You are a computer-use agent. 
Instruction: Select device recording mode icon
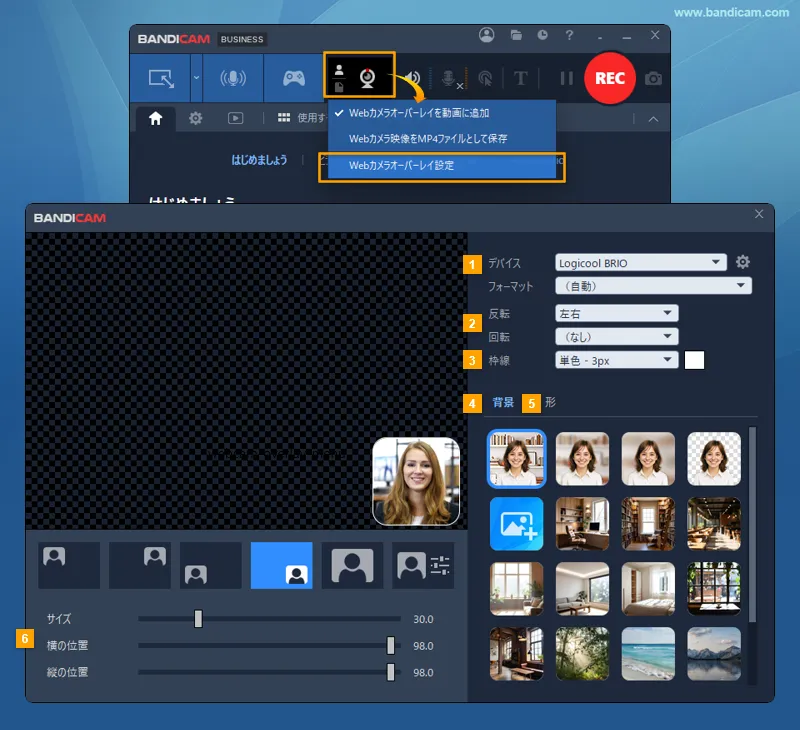point(233,78)
